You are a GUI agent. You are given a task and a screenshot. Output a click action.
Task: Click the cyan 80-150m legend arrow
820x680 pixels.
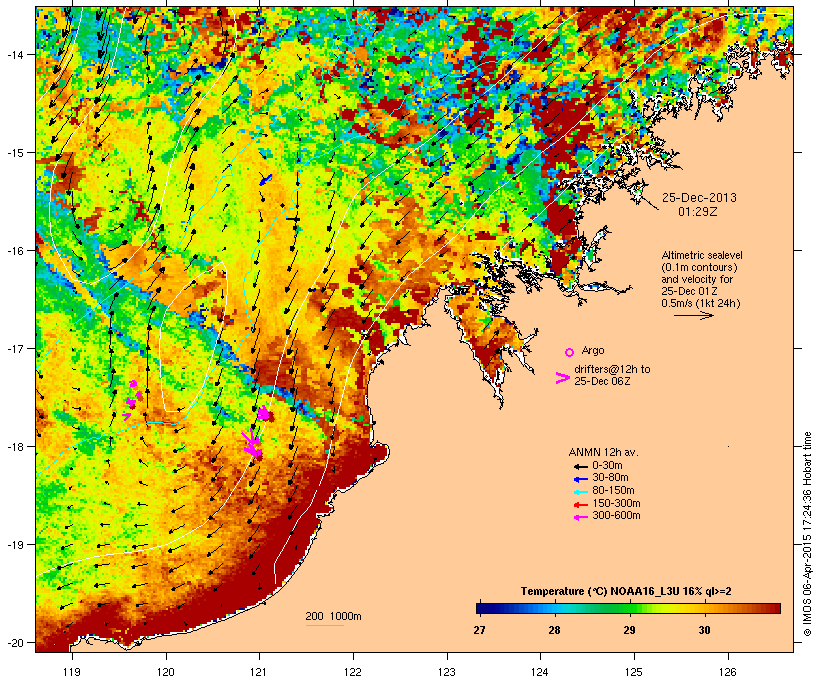pyautogui.click(x=580, y=492)
